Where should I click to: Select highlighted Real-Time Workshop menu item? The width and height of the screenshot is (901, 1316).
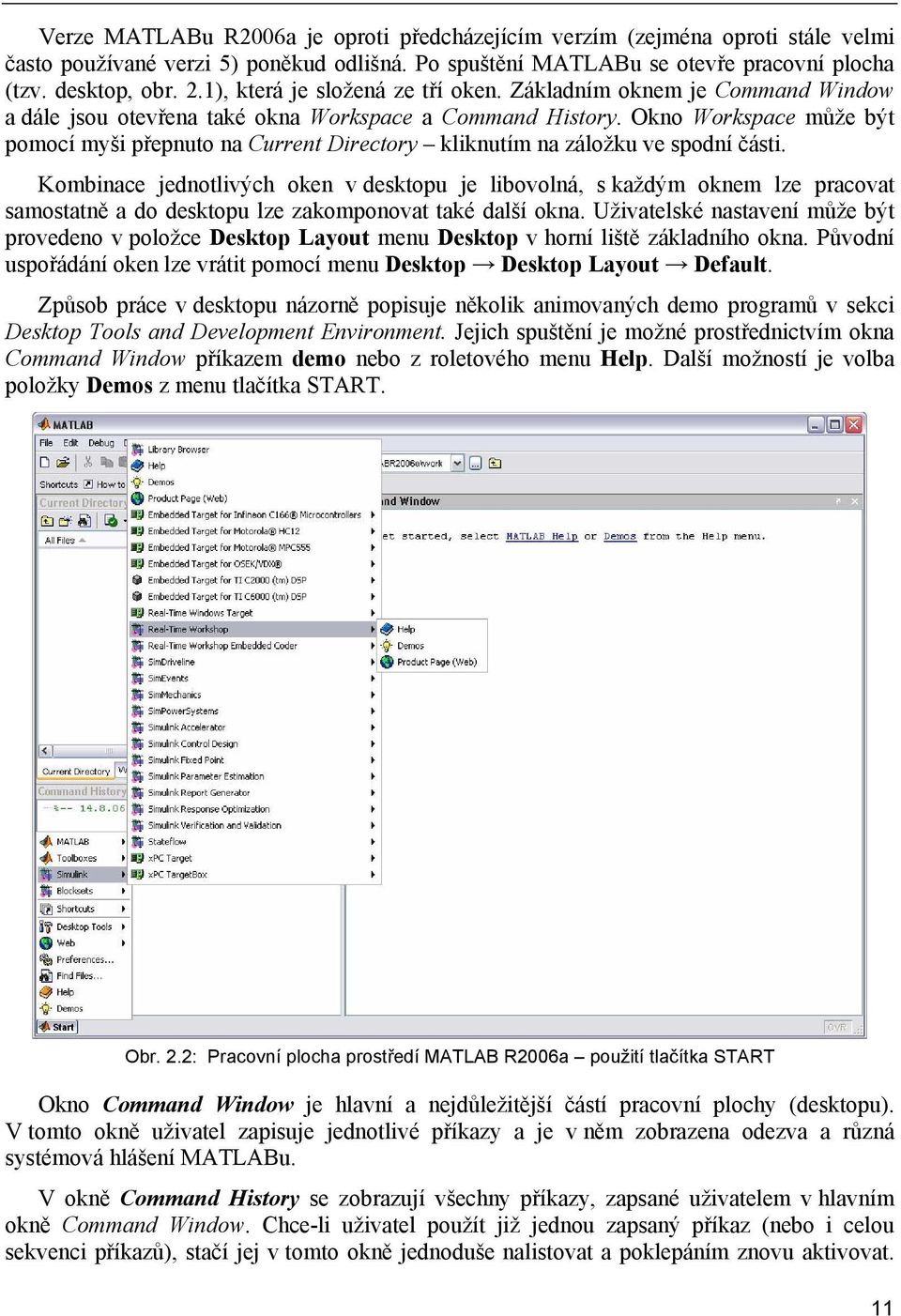click(255, 630)
